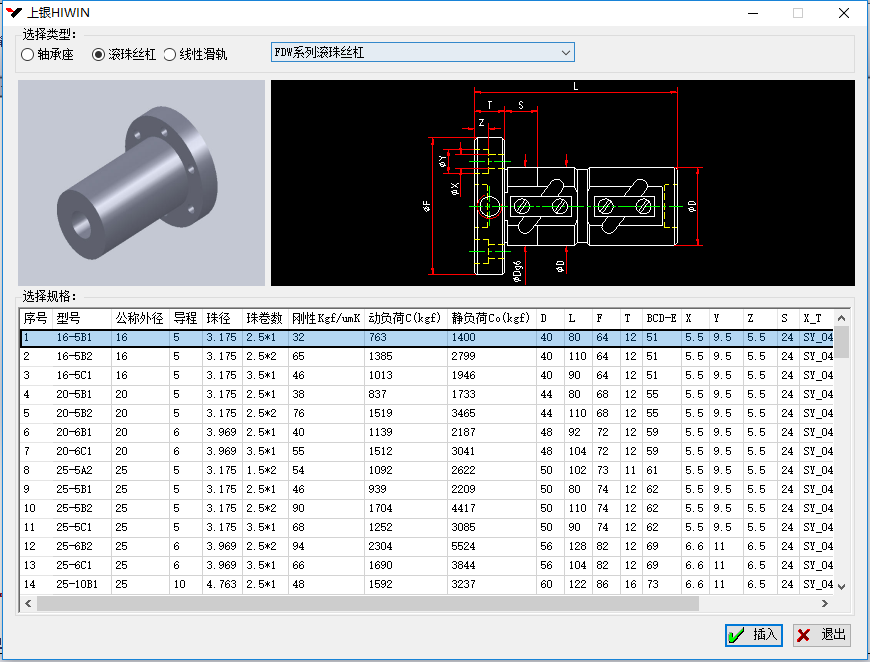870x662 pixels.
Task: Click the 退出 button
Action: (x=821, y=634)
